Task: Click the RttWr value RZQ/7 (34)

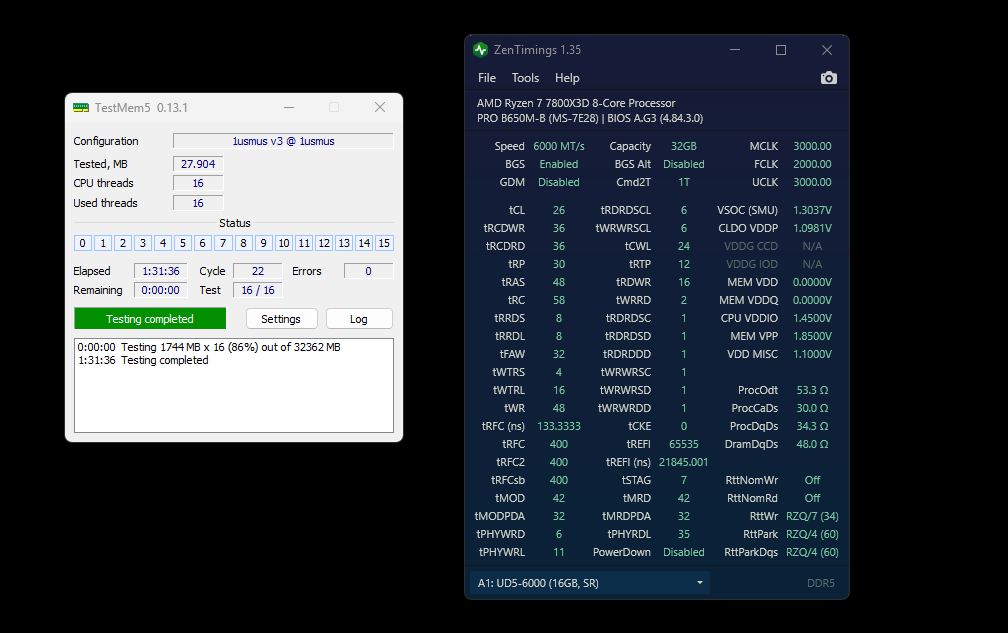Action: [812, 516]
